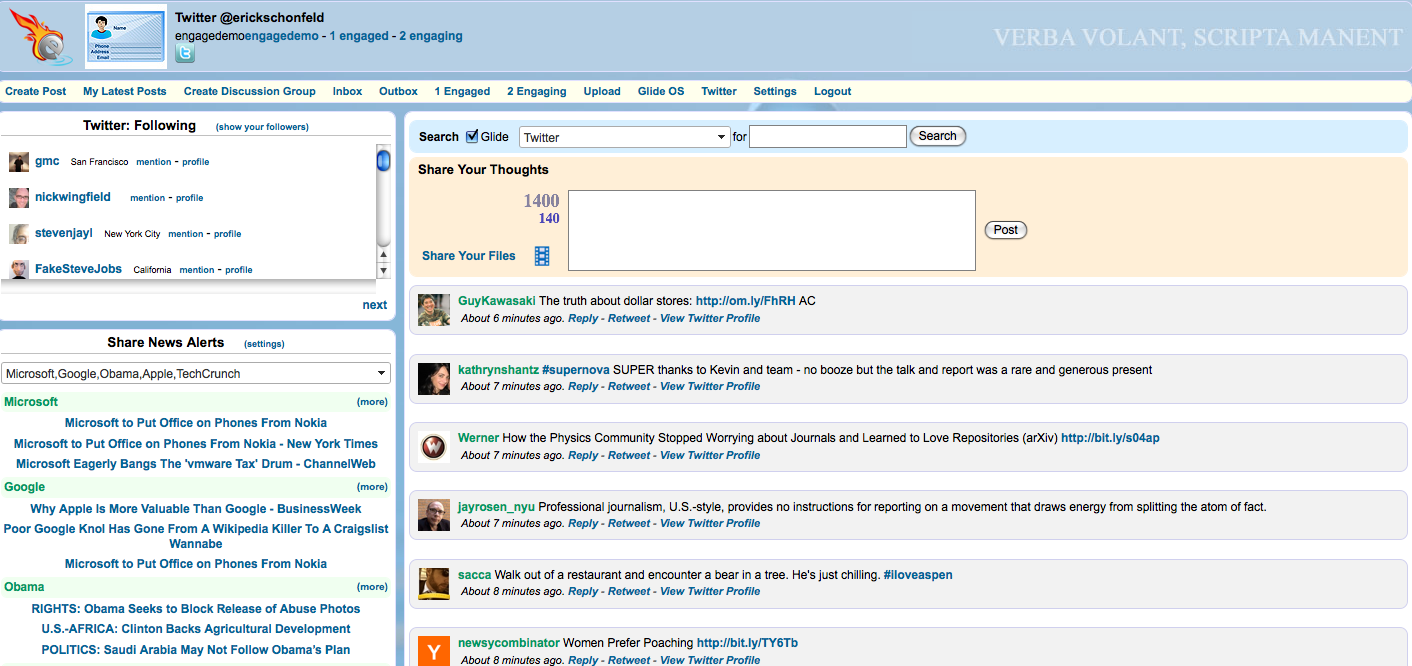Click jayrosen_nyu's tweet avatar
The height and width of the screenshot is (666, 1412).
(x=434, y=514)
